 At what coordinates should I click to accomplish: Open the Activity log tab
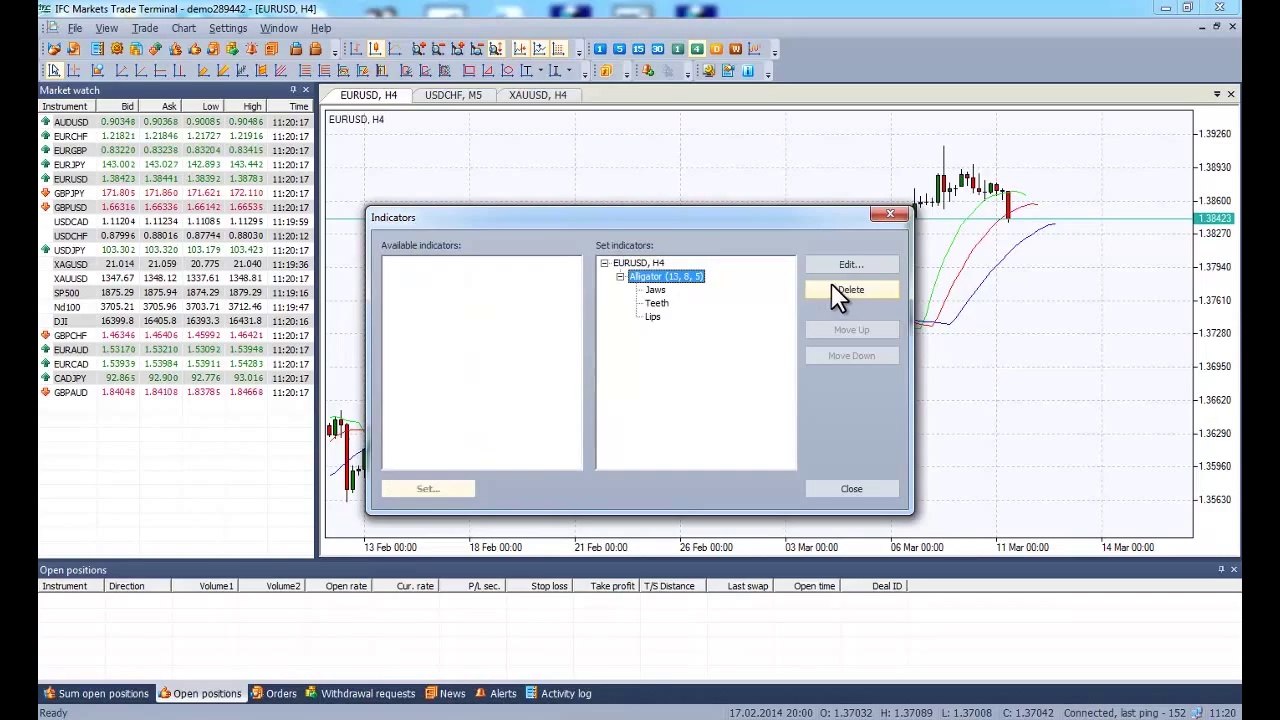558,693
